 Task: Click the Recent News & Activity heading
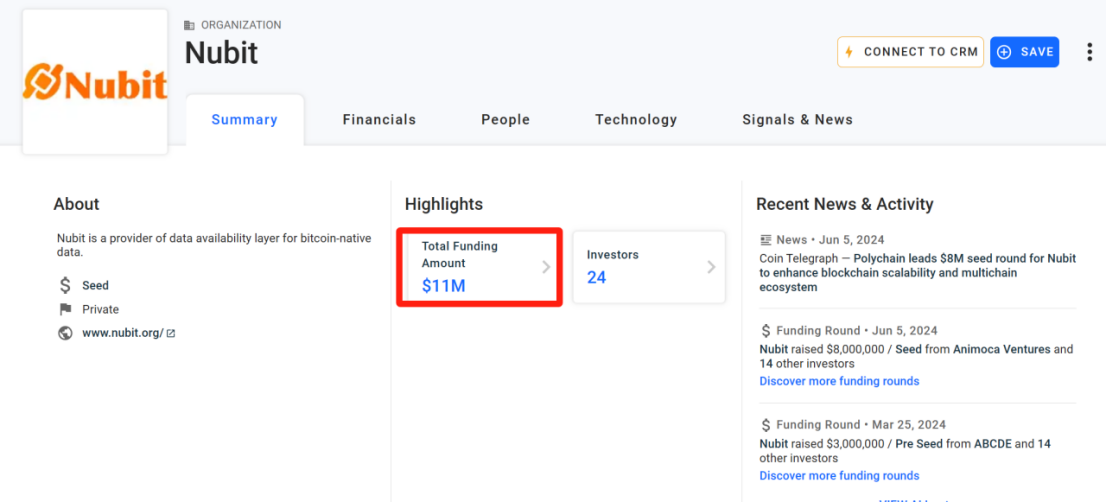pos(844,205)
